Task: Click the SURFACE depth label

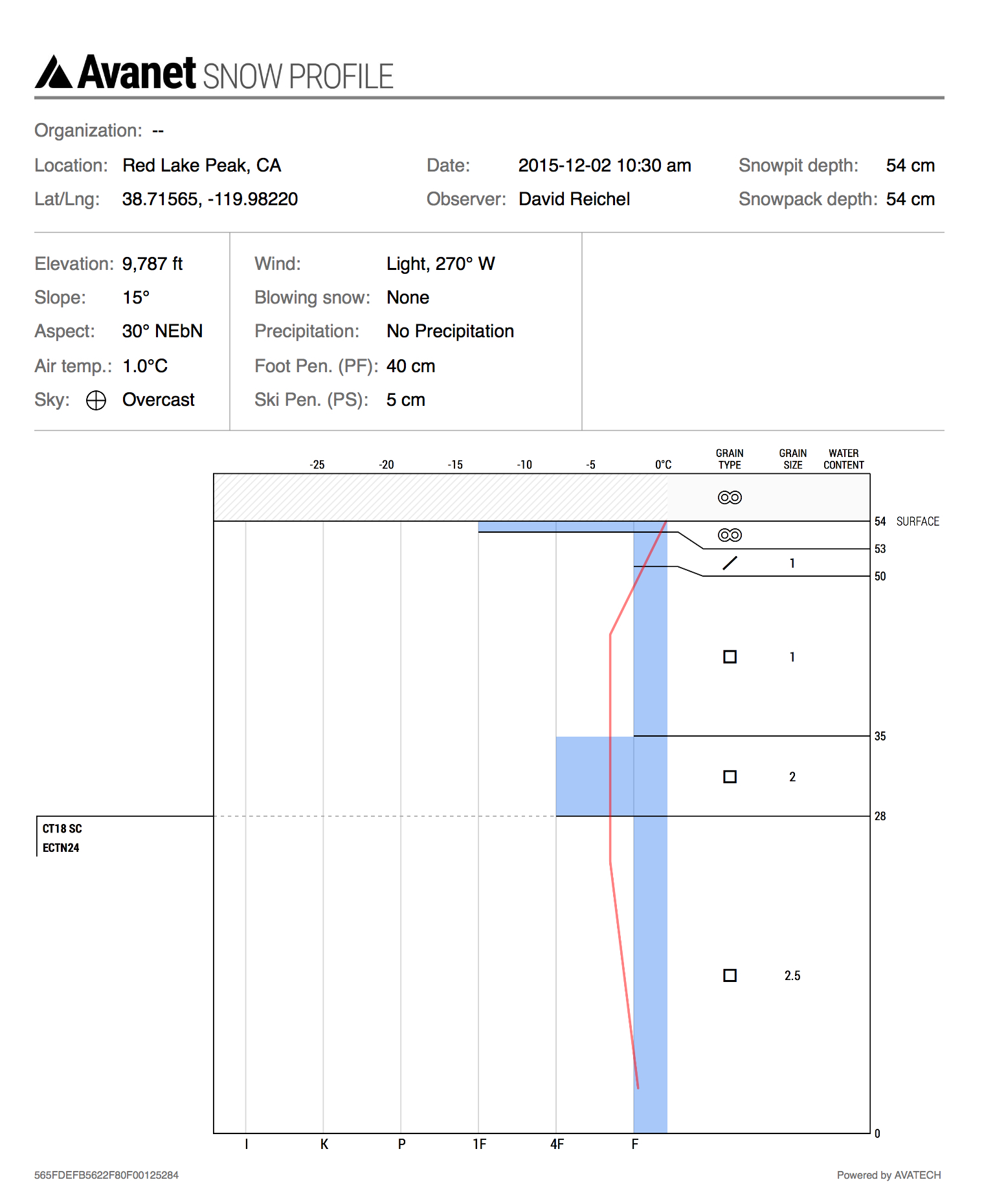Action: click(917, 522)
